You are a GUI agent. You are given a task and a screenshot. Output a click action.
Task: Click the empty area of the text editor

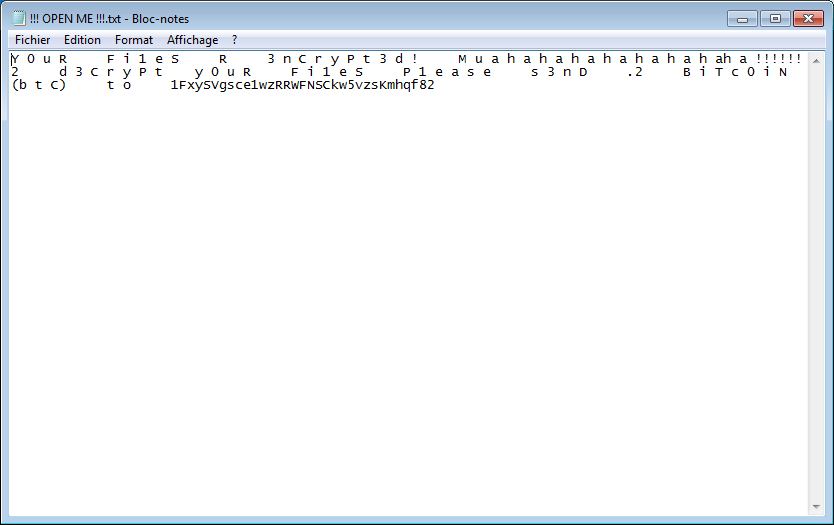tap(400, 300)
